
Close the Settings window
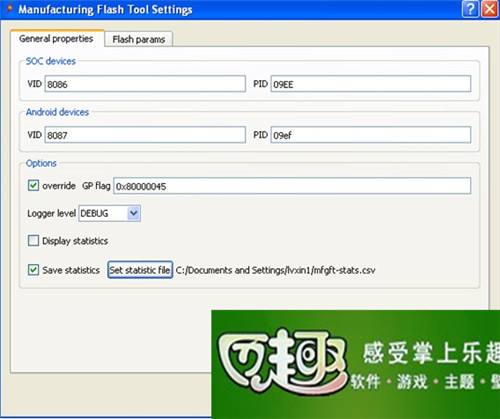point(490,9)
